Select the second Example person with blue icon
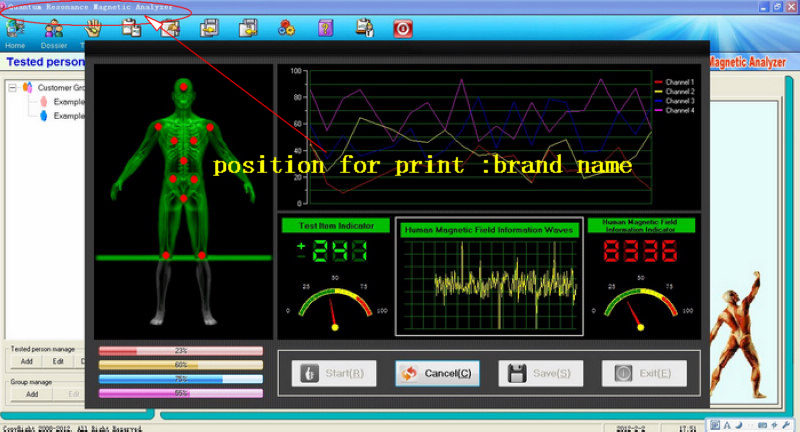 click(68, 116)
